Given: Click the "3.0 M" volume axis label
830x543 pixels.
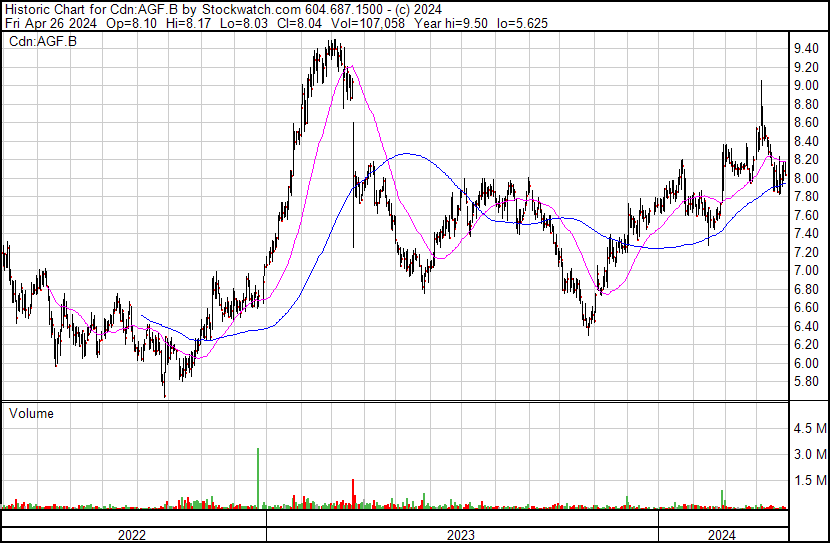Looking at the screenshot, I should tap(810, 454).
